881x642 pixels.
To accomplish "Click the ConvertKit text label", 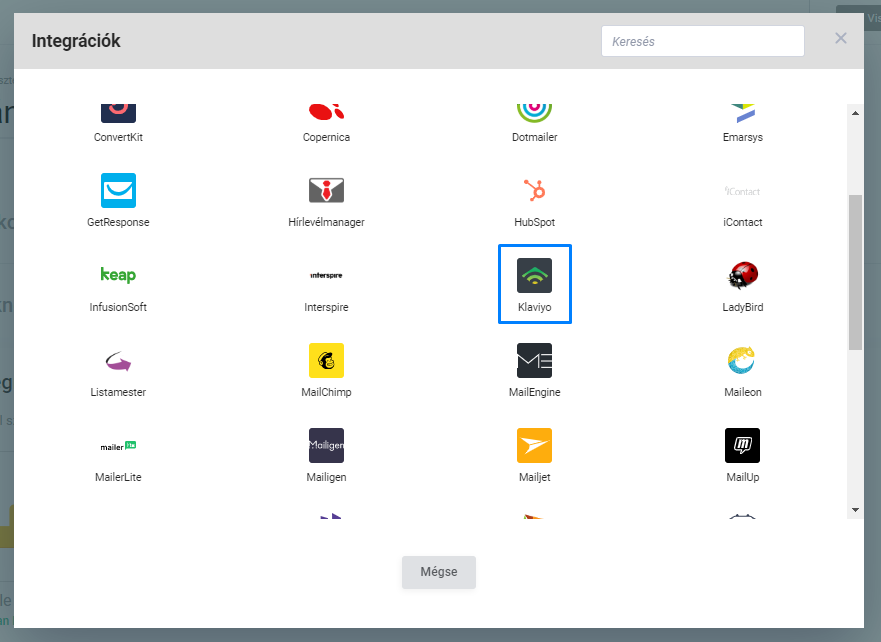I will click(118, 137).
